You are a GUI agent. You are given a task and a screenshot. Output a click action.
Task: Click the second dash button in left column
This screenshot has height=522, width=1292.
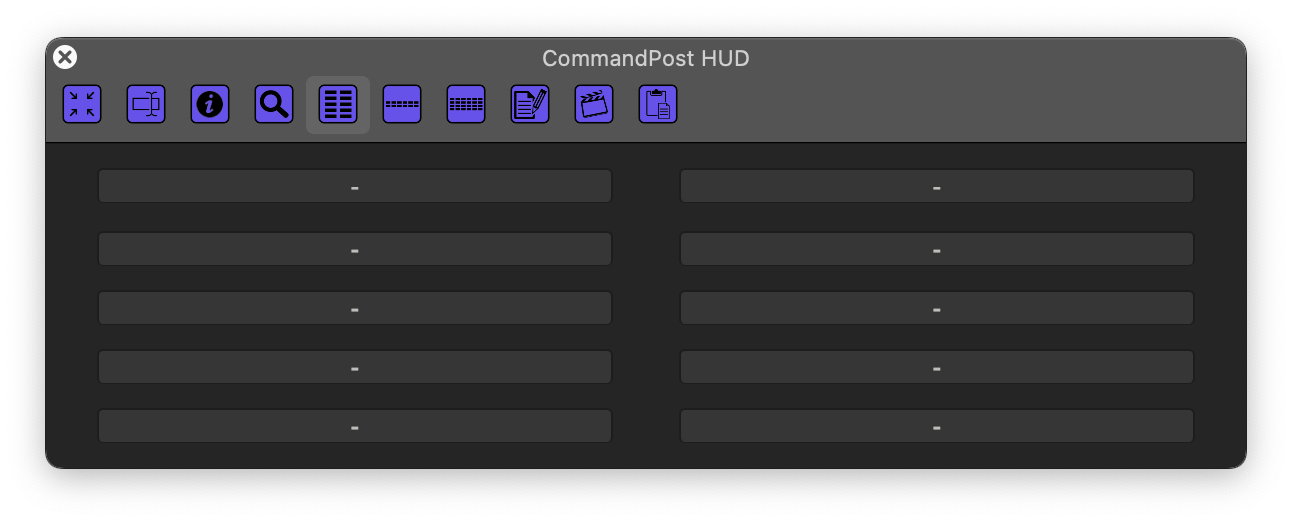tap(355, 249)
